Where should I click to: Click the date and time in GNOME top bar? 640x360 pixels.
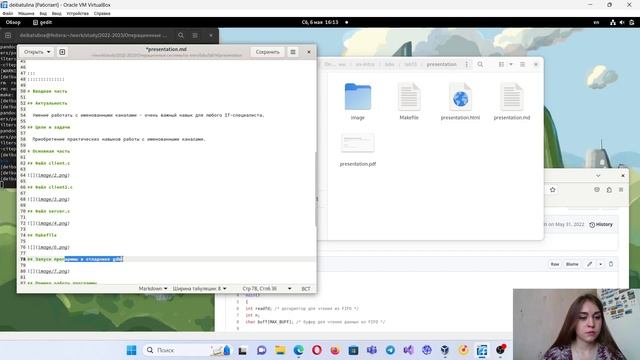320,22
